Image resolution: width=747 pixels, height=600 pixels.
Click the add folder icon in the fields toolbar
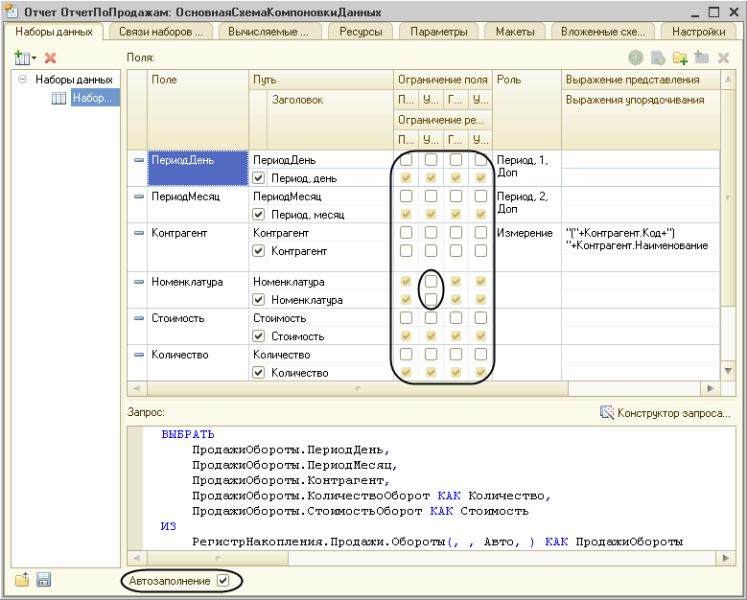(x=680, y=59)
